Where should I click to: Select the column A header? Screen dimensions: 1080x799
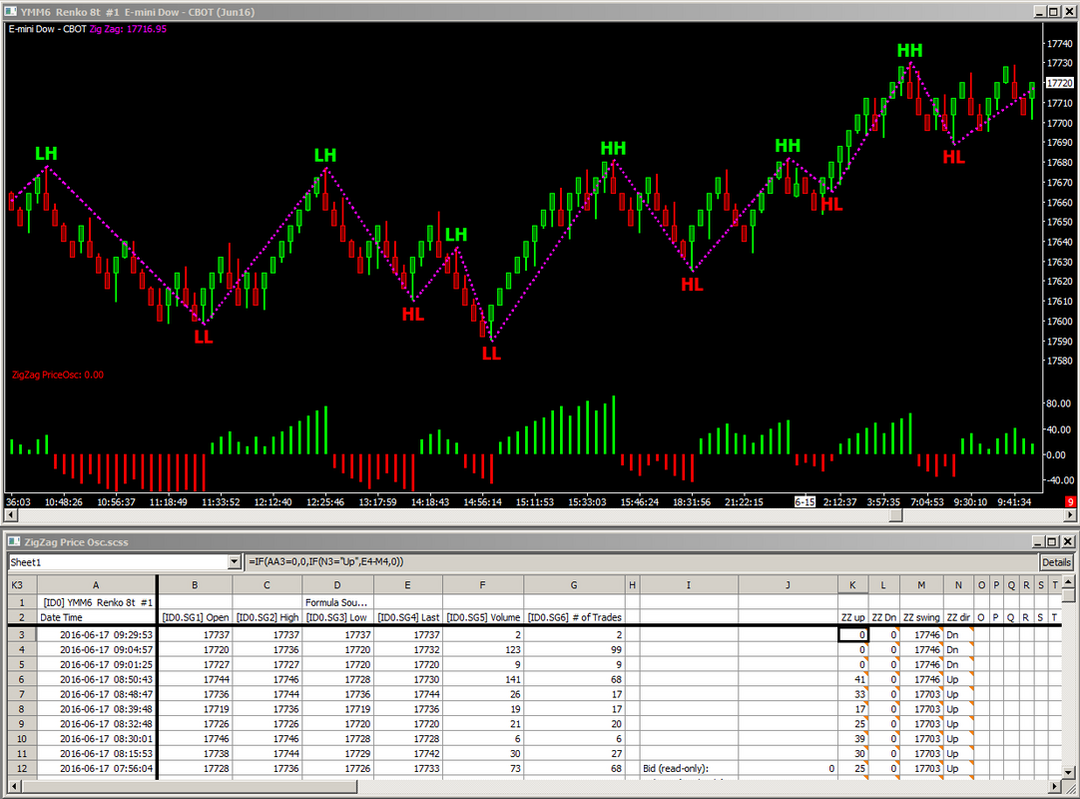click(x=96, y=585)
